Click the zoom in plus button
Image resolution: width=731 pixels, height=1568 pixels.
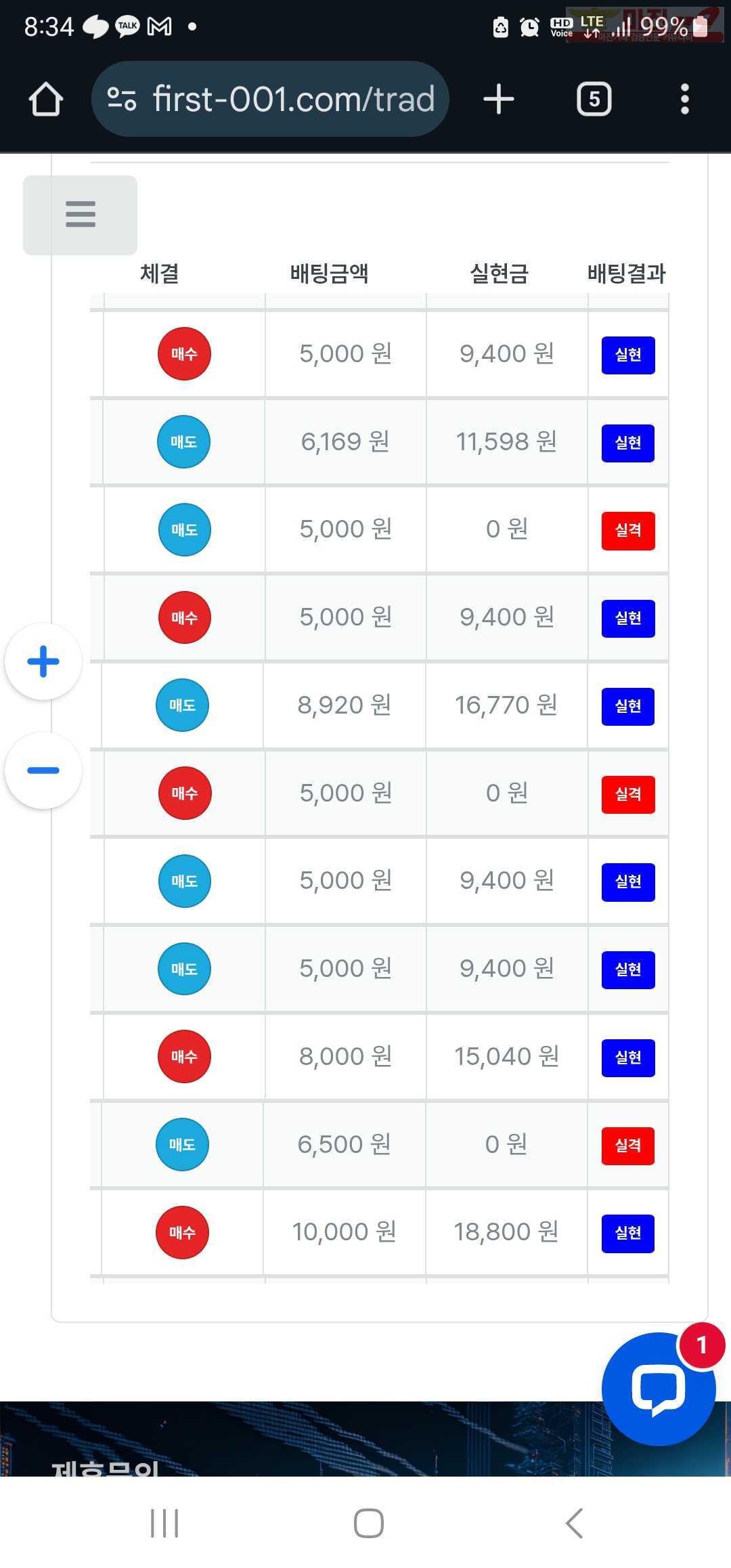pos(43,661)
